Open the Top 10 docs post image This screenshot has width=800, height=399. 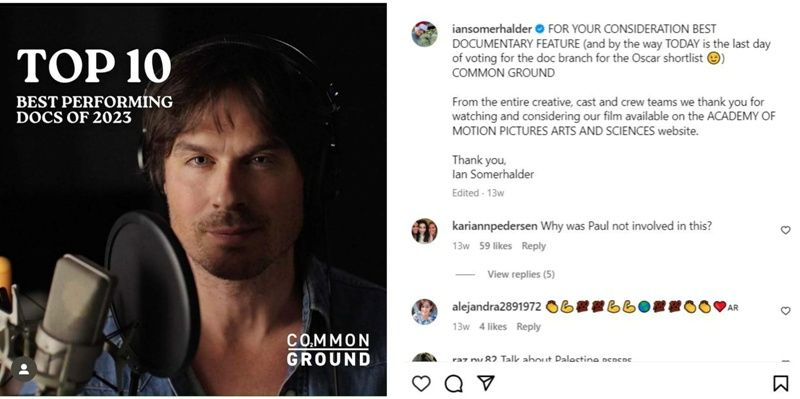pos(193,200)
